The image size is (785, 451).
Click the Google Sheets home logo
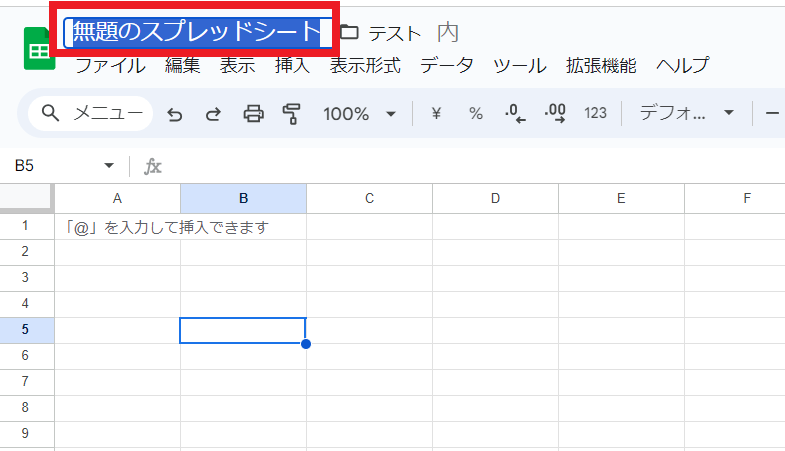(x=40, y=49)
